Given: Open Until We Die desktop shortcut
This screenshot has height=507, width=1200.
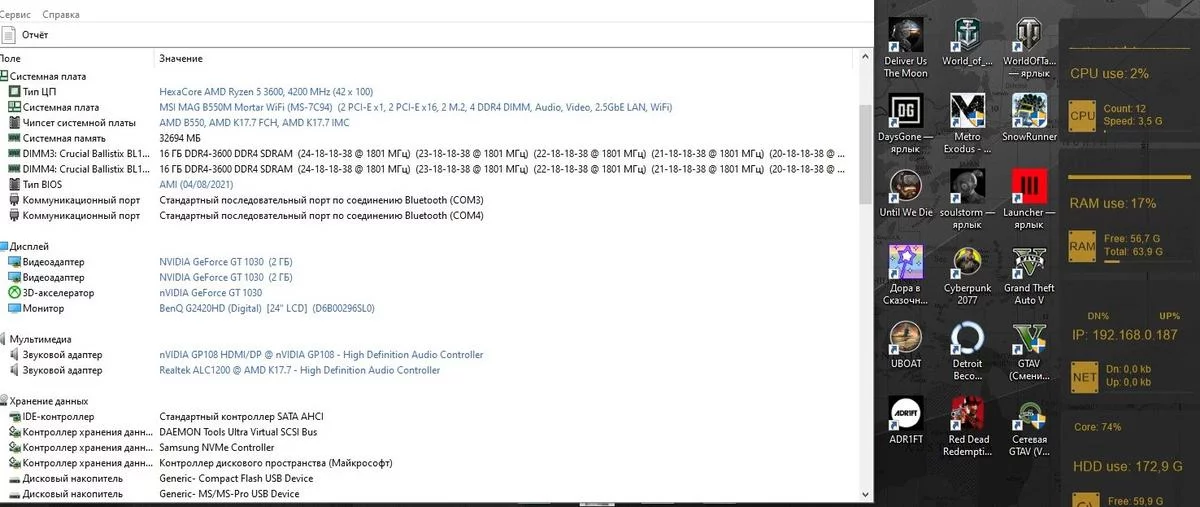Looking at the screenshot, I should coord(906,194).
